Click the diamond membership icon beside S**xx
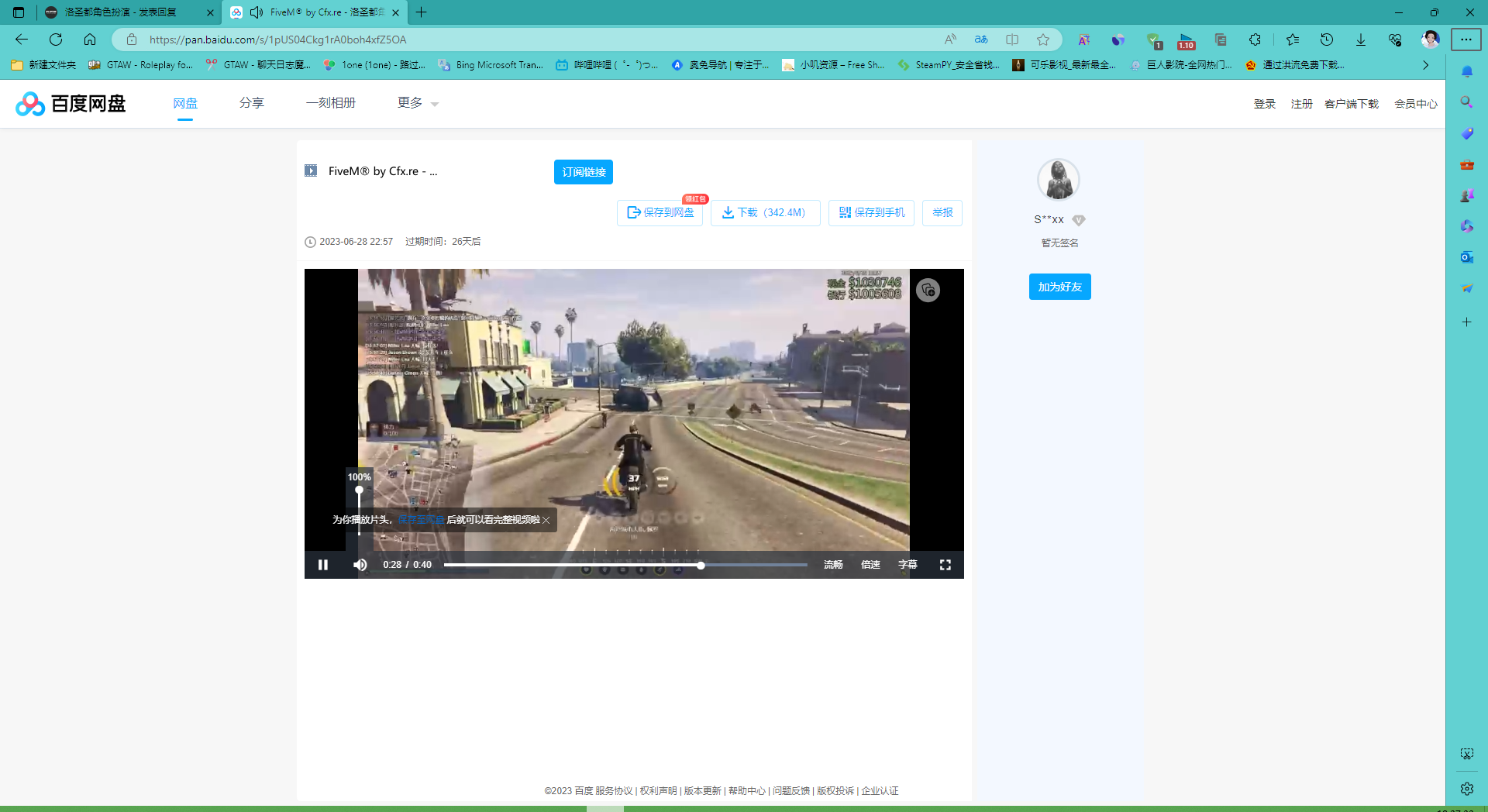 [x=1079, y=220]
